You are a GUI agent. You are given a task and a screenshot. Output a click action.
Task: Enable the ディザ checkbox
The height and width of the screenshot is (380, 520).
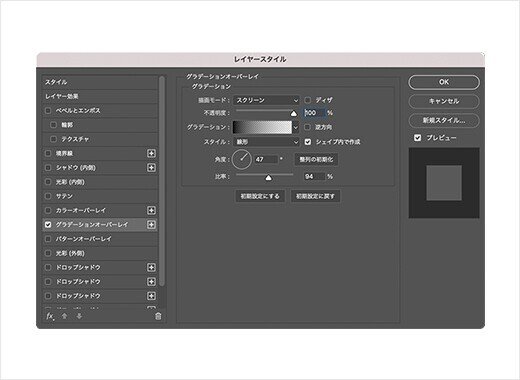tap(308, 100)
